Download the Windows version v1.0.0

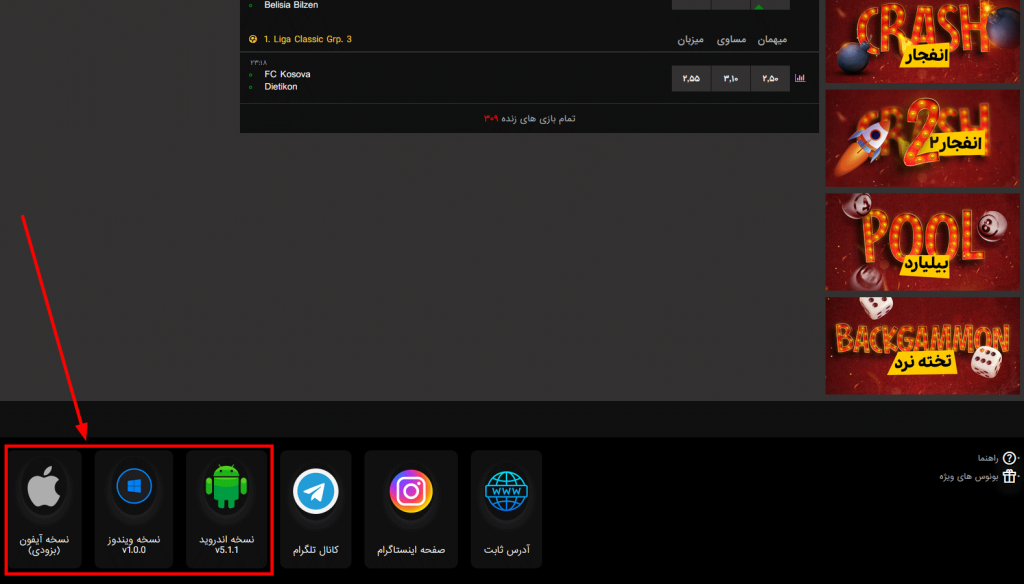click(134, 487)
